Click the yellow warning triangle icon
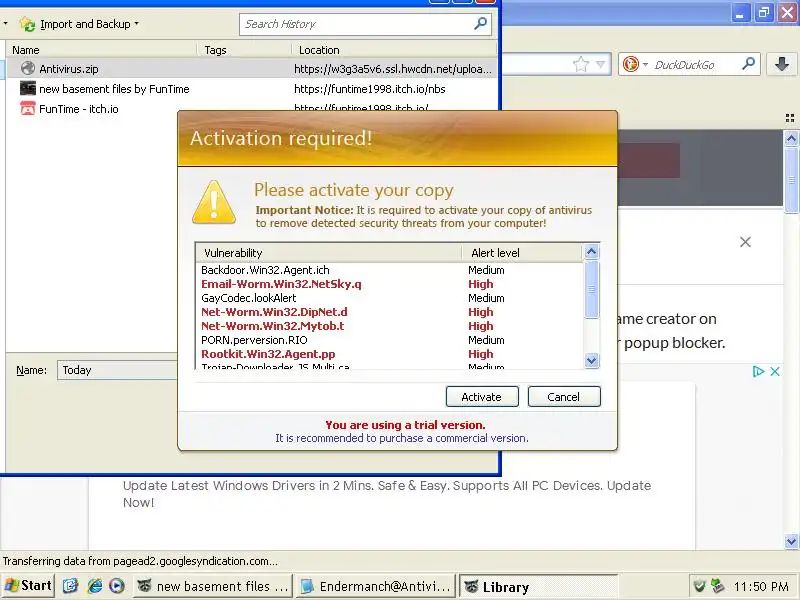 [214, 203]
